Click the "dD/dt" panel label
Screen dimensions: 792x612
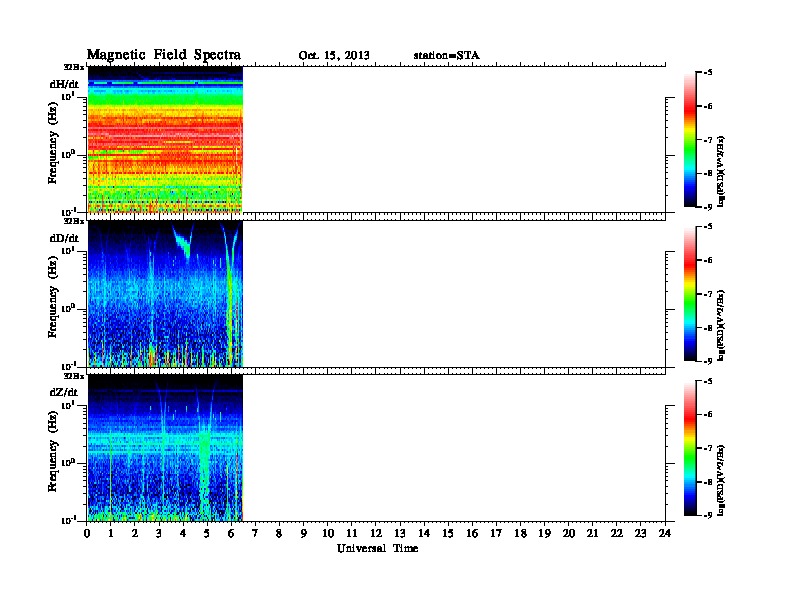64,238
